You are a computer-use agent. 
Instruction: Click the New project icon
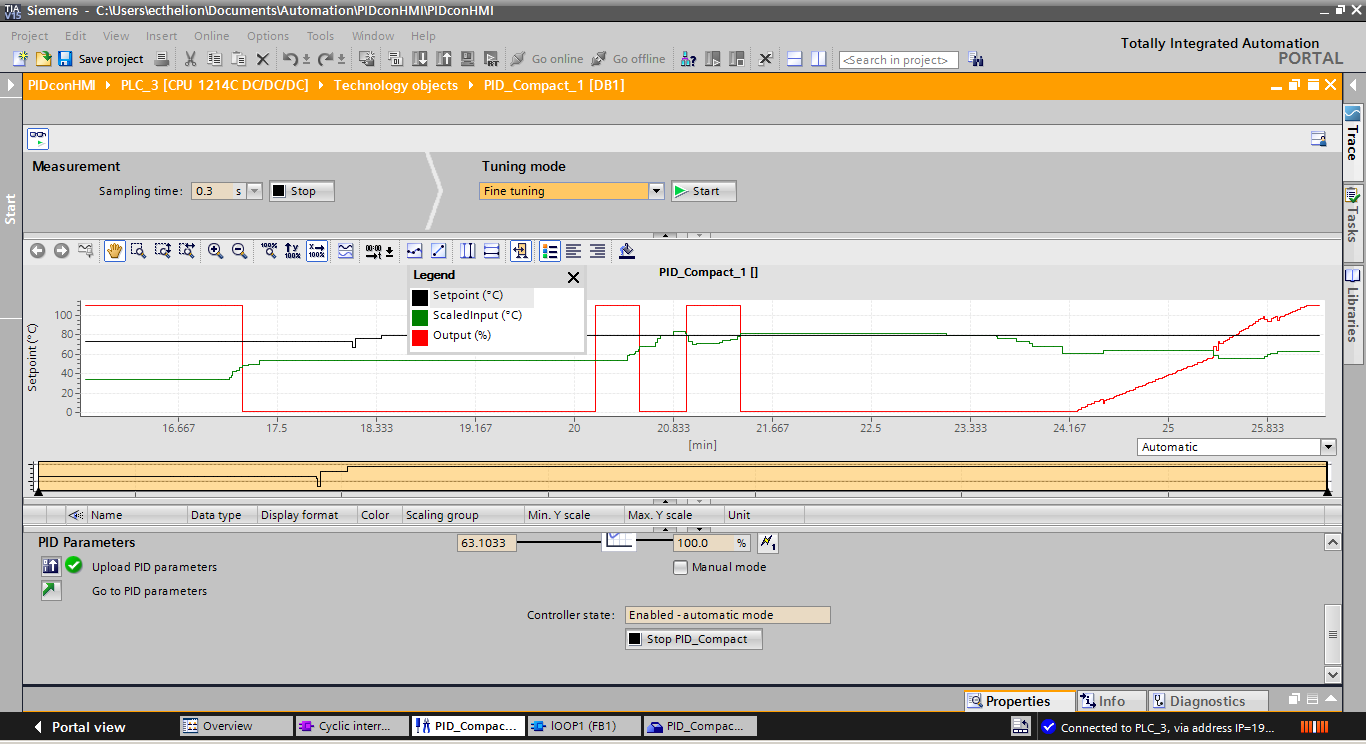pos(20,59)
